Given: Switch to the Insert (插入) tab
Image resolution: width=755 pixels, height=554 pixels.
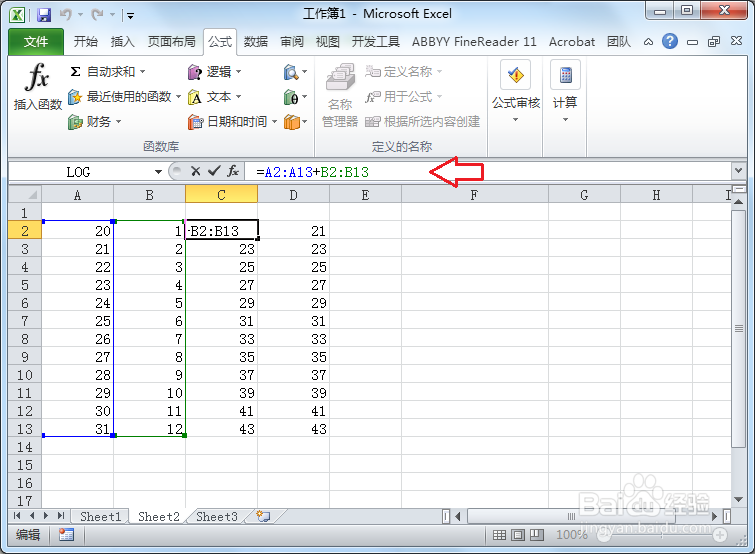Looking at the screenshot, I should pyautogui.click(x=122, y=42).
